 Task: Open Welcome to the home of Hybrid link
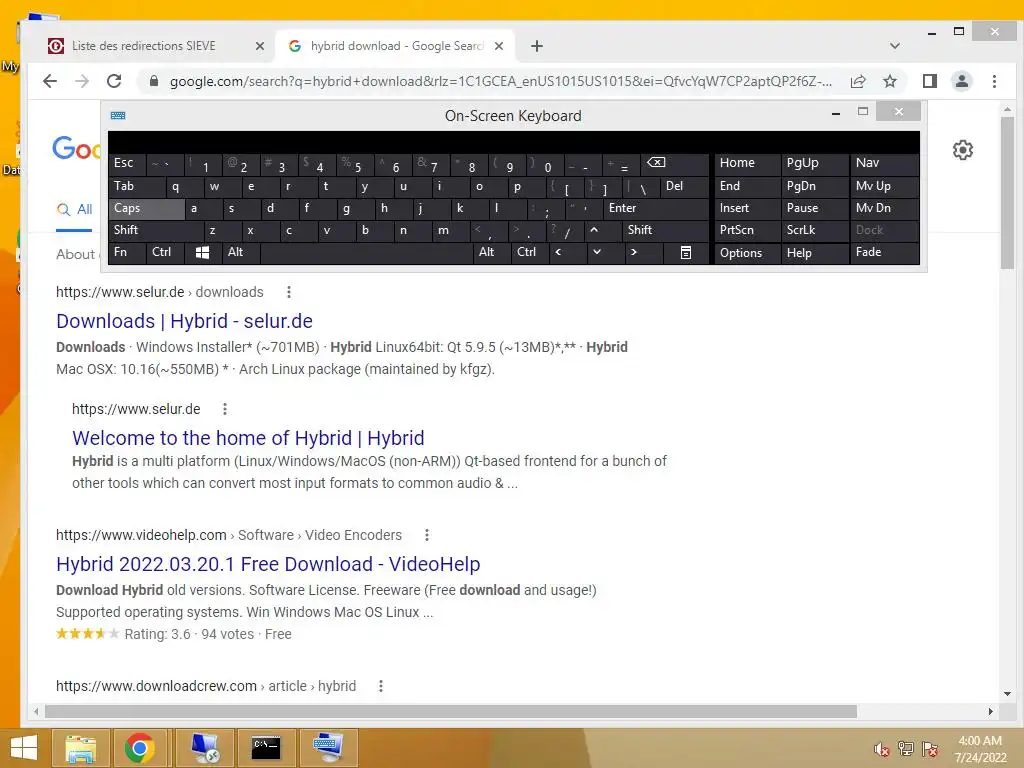(248, 438)
